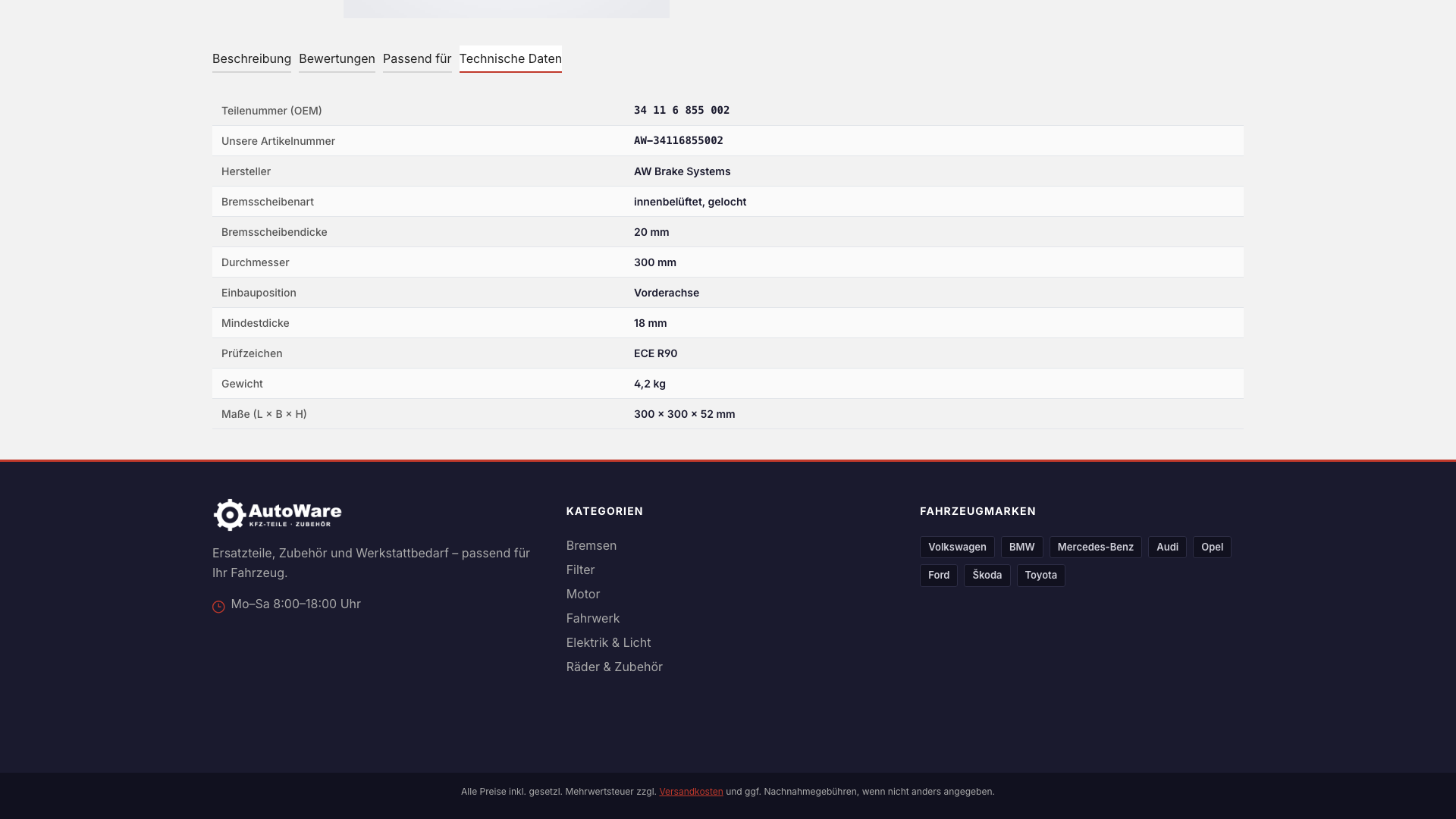This screenshot has height=819, width=1456.
Task: Visit the Motor category
Action: [583, 594]
